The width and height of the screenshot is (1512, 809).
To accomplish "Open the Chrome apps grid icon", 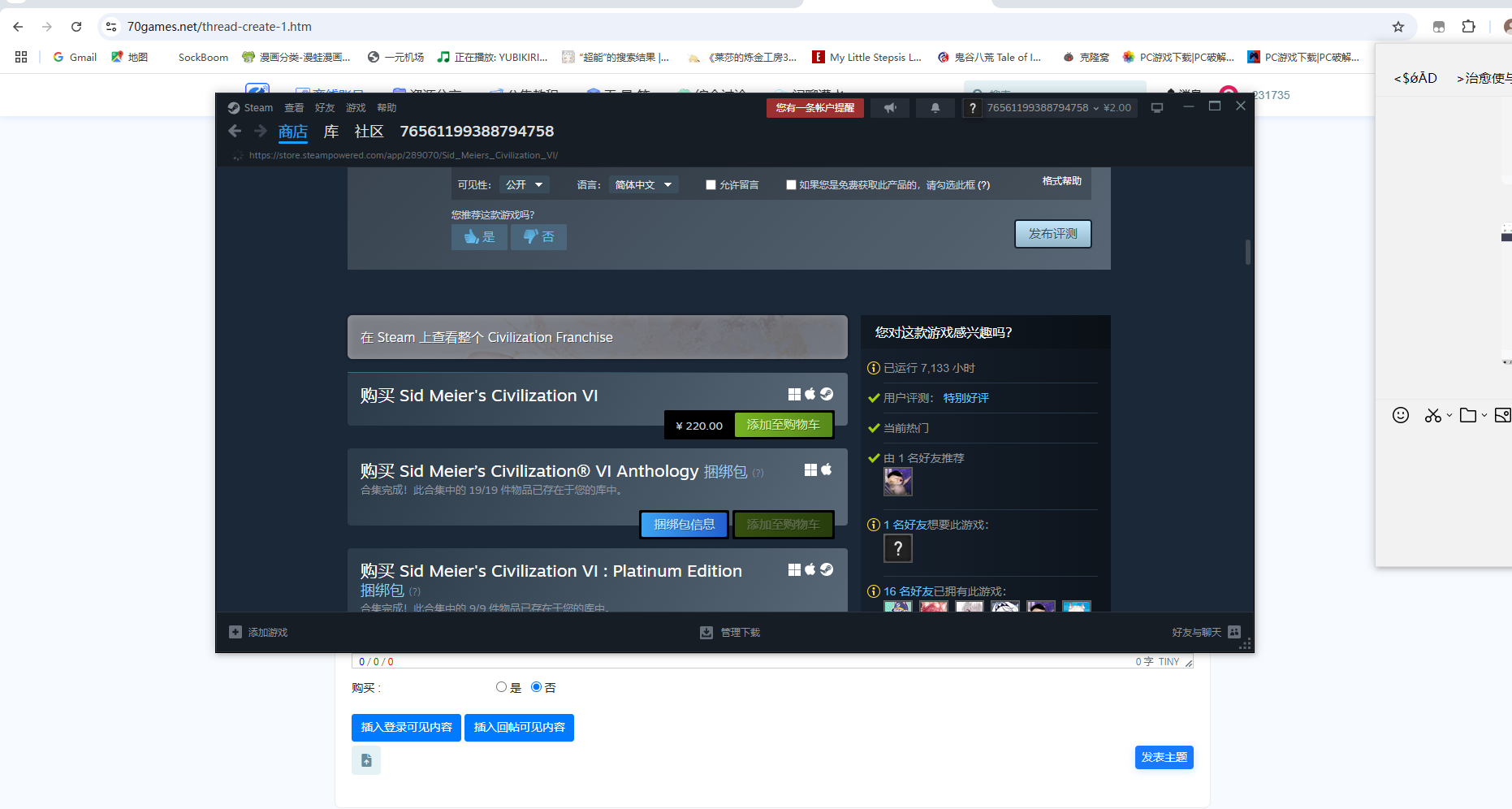I will click(x=21, y=57).
